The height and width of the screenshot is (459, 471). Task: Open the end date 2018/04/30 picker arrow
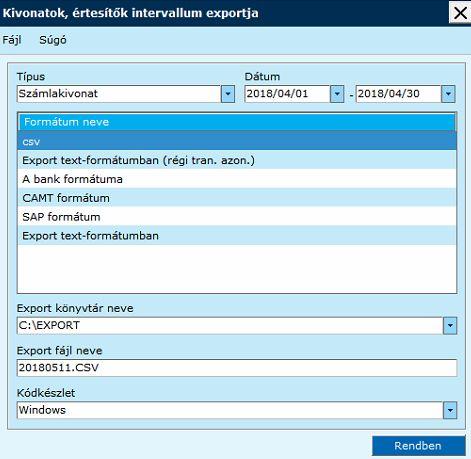click(x=448, y=94)
